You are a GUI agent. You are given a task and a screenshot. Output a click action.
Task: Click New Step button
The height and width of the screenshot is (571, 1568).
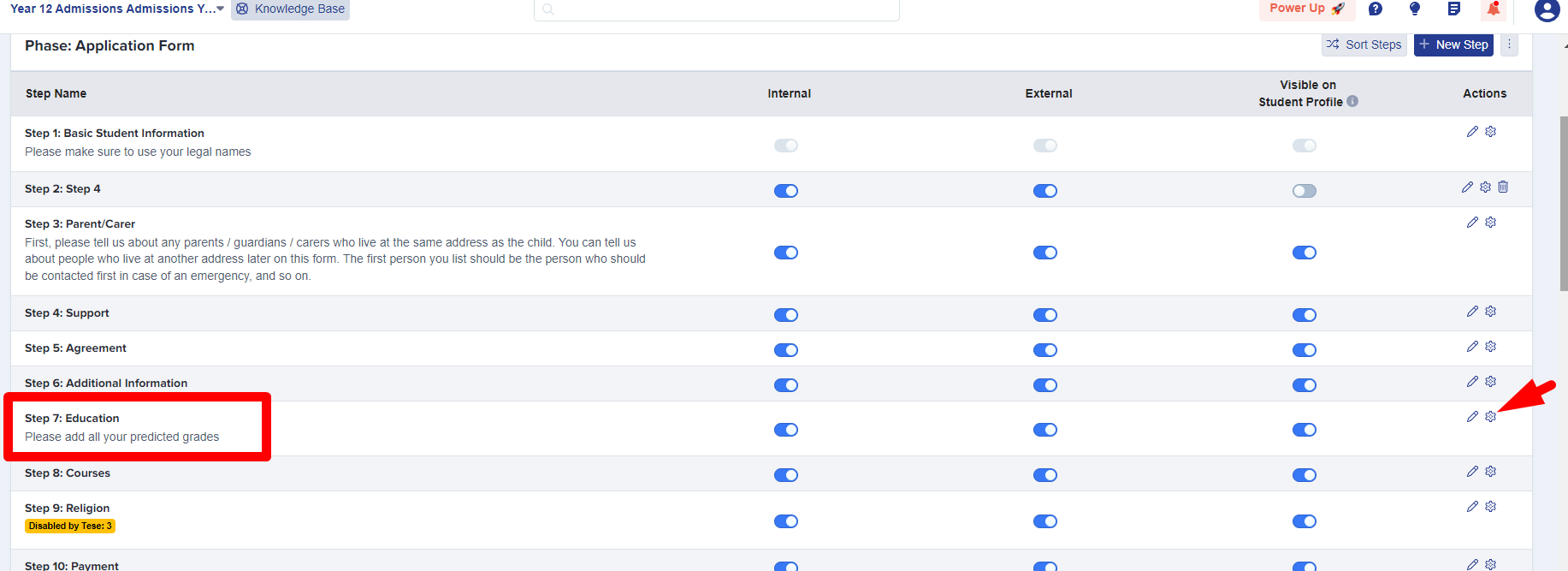click(1453, 45)
